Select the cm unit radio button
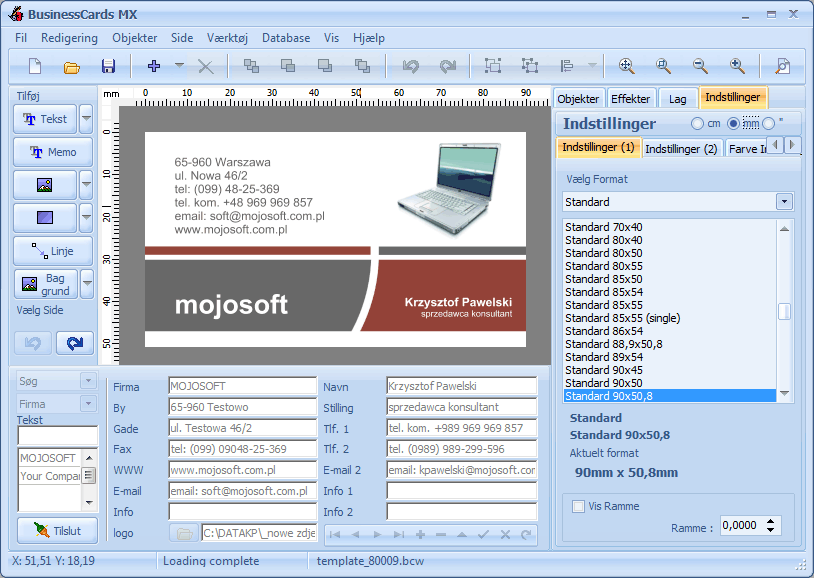 tap(697, 124)
